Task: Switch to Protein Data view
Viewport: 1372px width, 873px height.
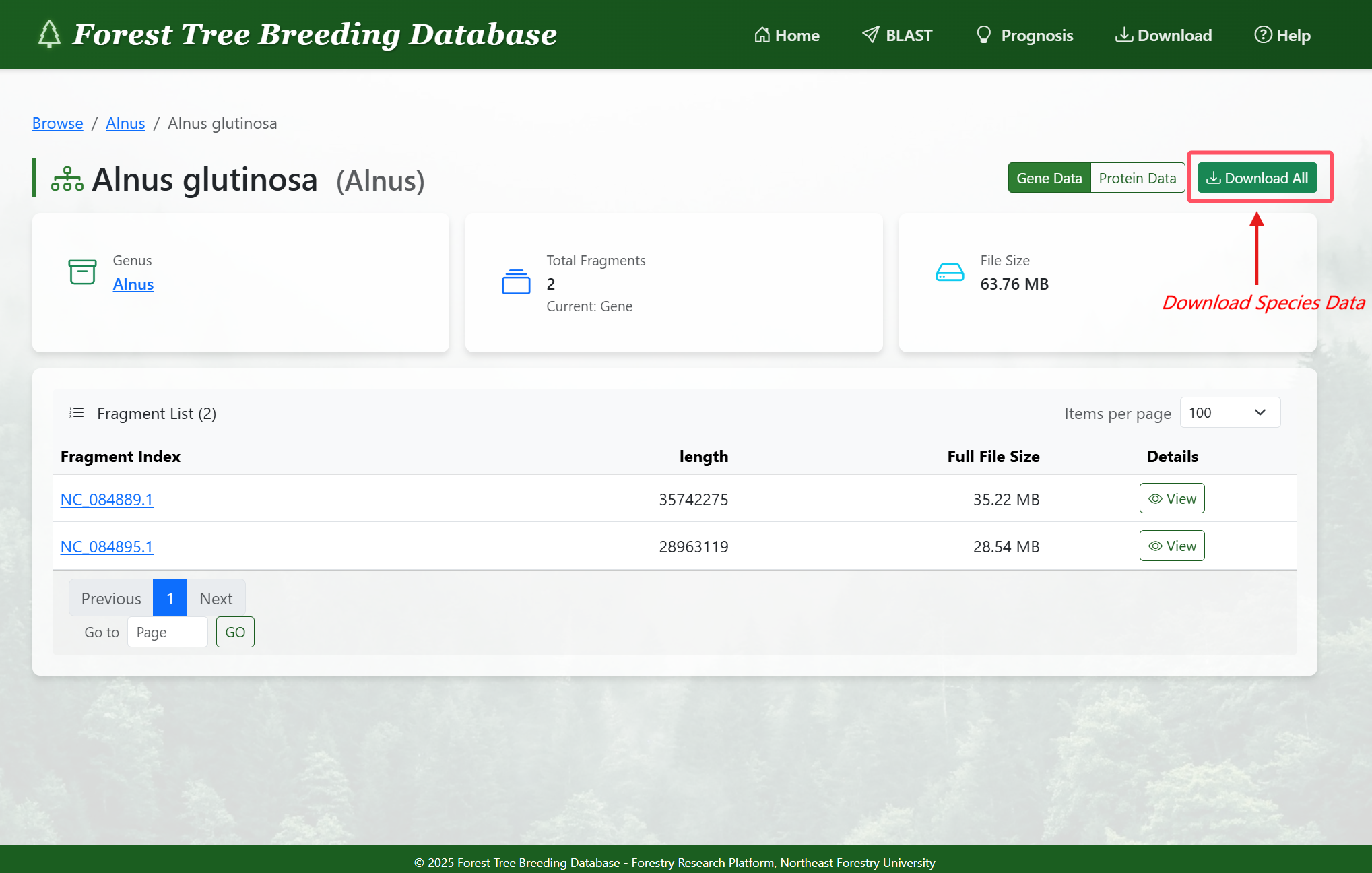Action: pyautogui.click(x=1137, y=178)
